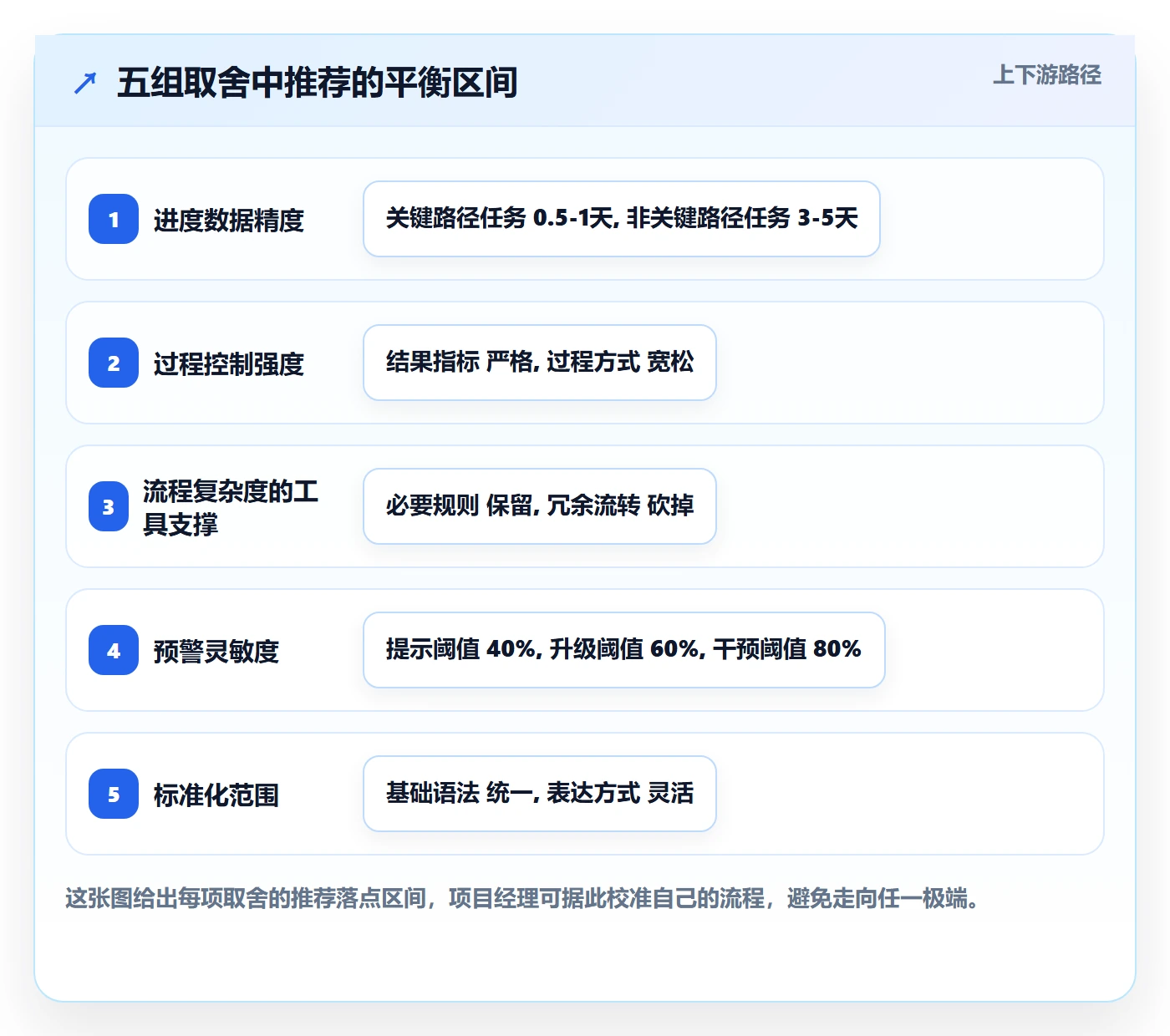The height and width of the screenshot is (1036, 1170).
Task: Click number badge 2 for 过程控制强度
Action: tap(114, 363)
